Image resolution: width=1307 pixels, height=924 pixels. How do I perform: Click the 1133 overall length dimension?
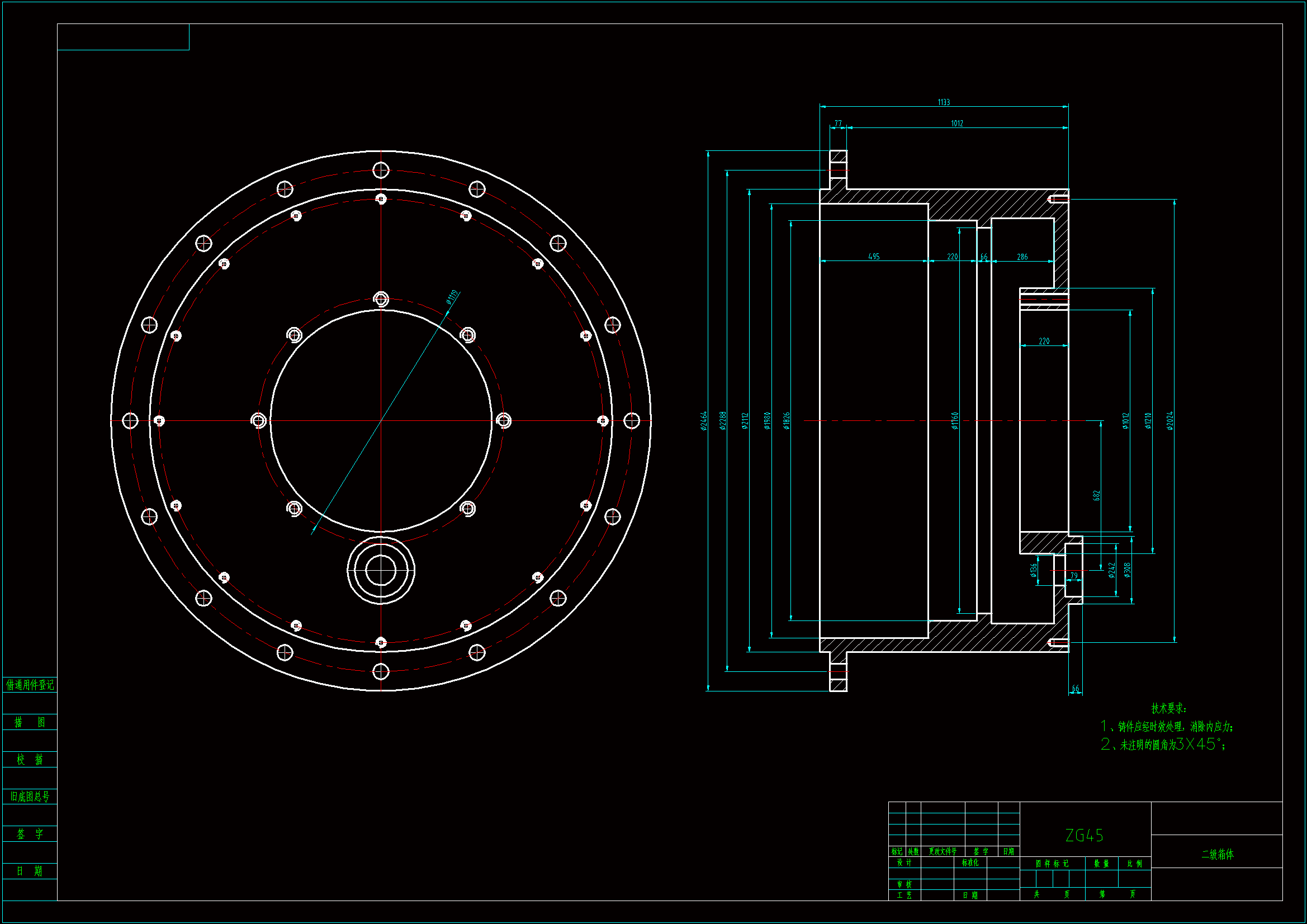944,102
